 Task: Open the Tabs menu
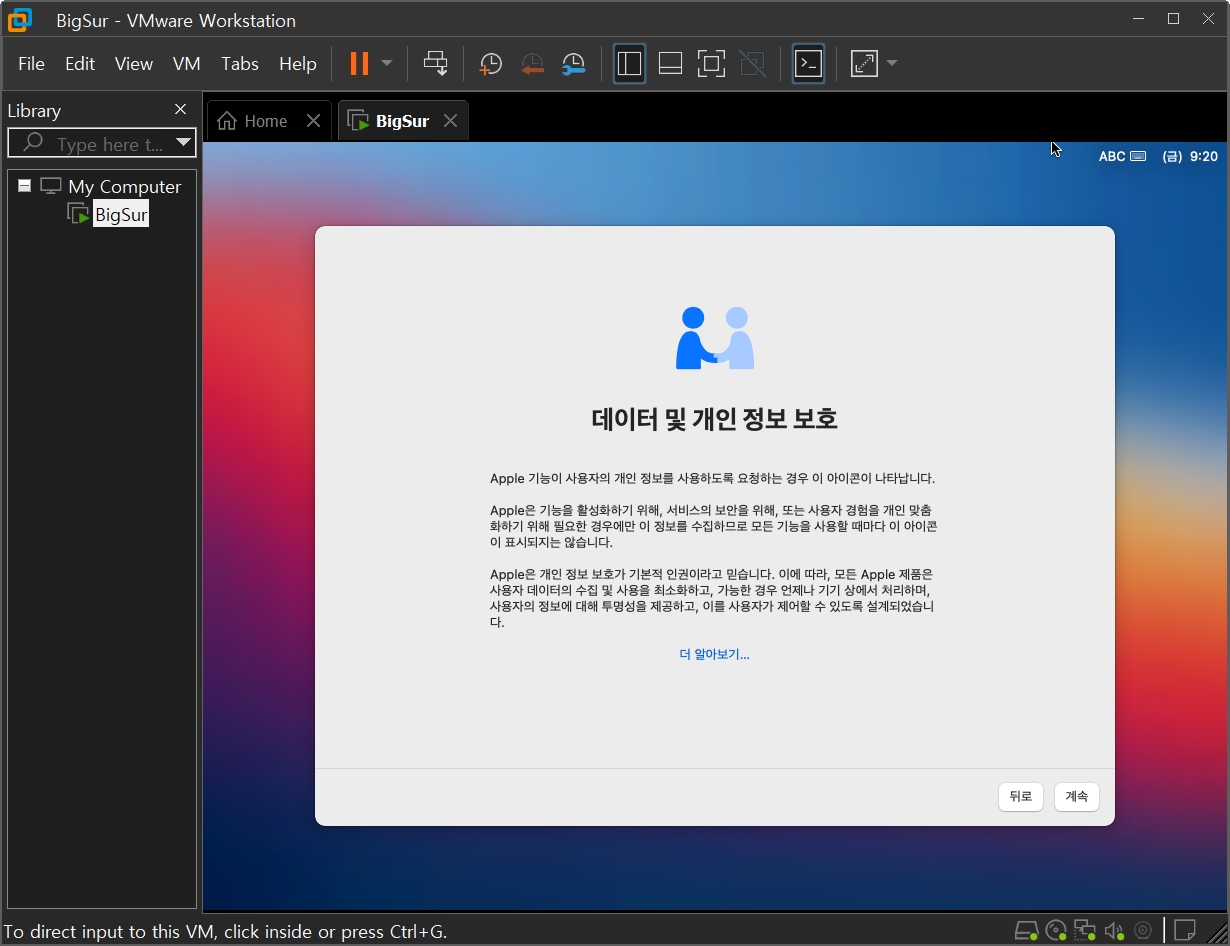click(240, 63)
